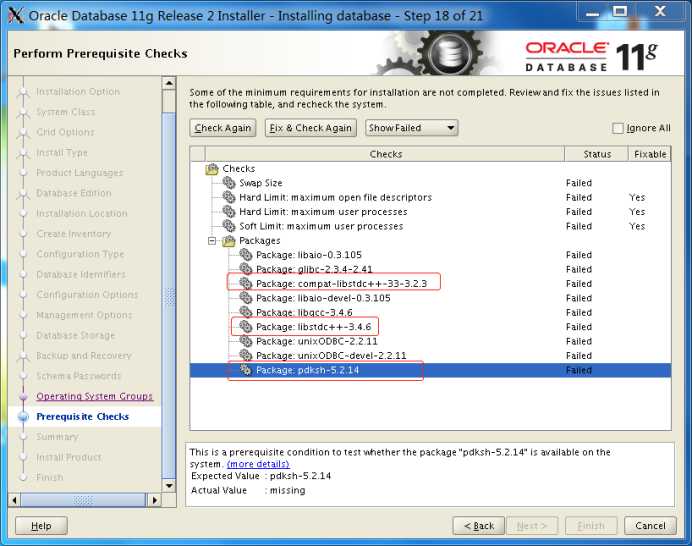The image size is (693, 546).
Task: Select the Installation Option step
Action: (78, 92)
